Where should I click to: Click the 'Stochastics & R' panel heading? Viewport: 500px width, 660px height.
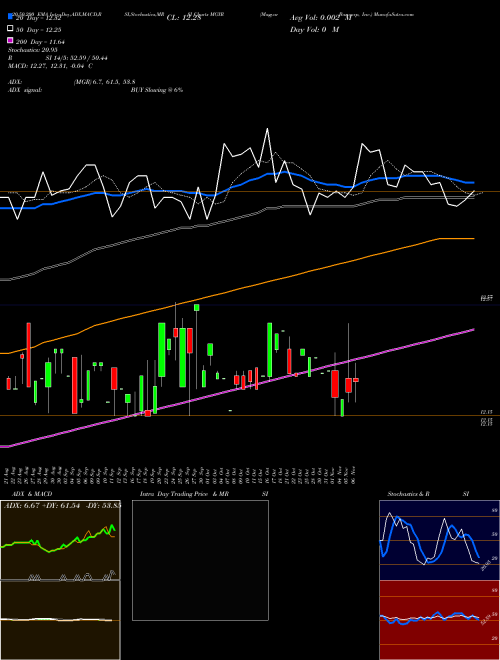point(409,494)
